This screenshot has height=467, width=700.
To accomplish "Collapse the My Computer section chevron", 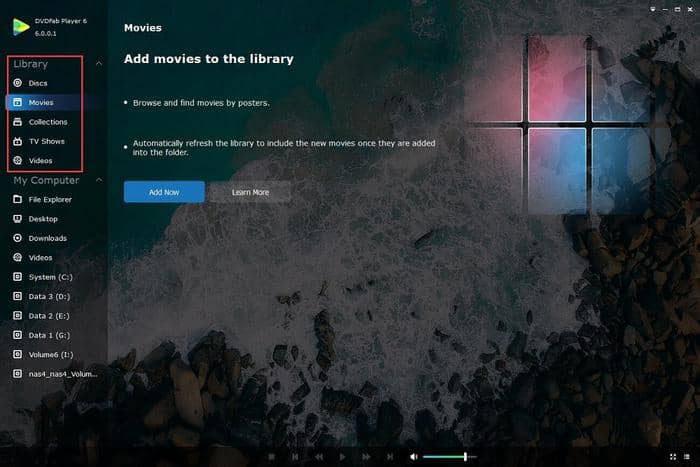I will [99, 180].
